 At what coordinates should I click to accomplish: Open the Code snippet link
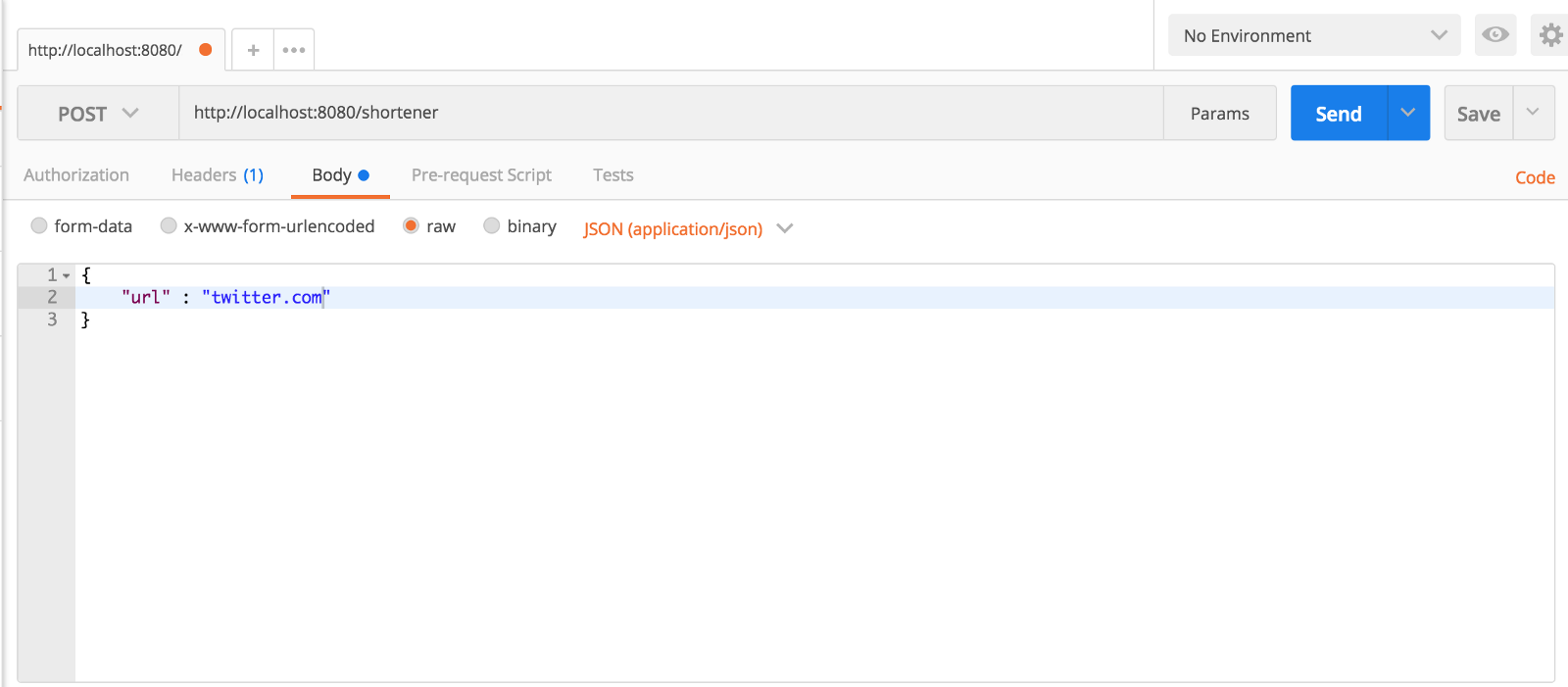pyautogui.click(x=1535, y=177)
